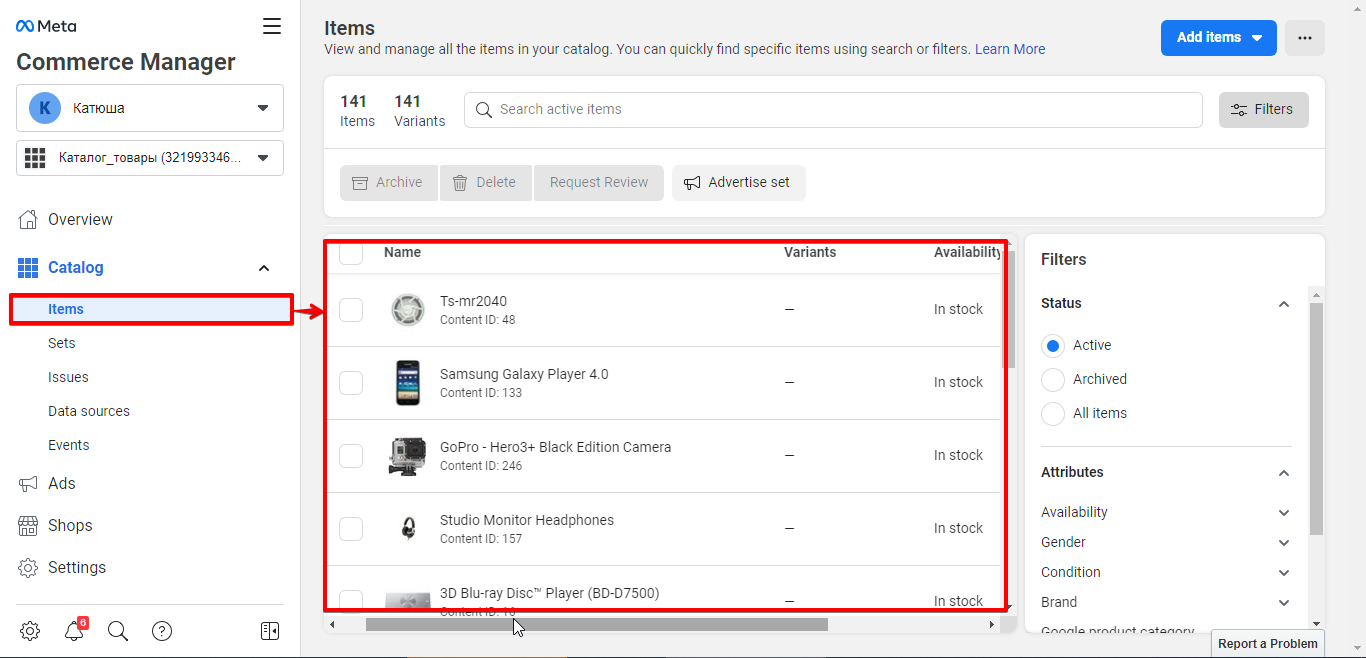Open Data sources under Catalog
Image resolution: width=1366 pixels, height=658 pixels.
pos(89,411)
